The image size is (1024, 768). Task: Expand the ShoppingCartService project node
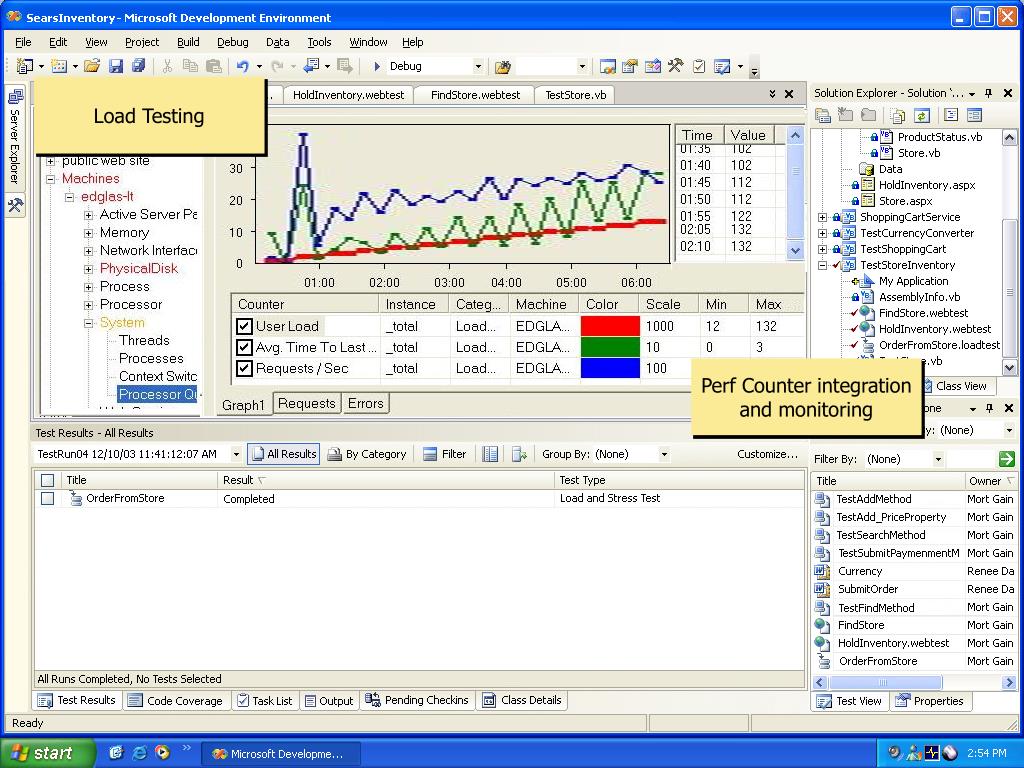pyautogui.click(x=822, y=217)
